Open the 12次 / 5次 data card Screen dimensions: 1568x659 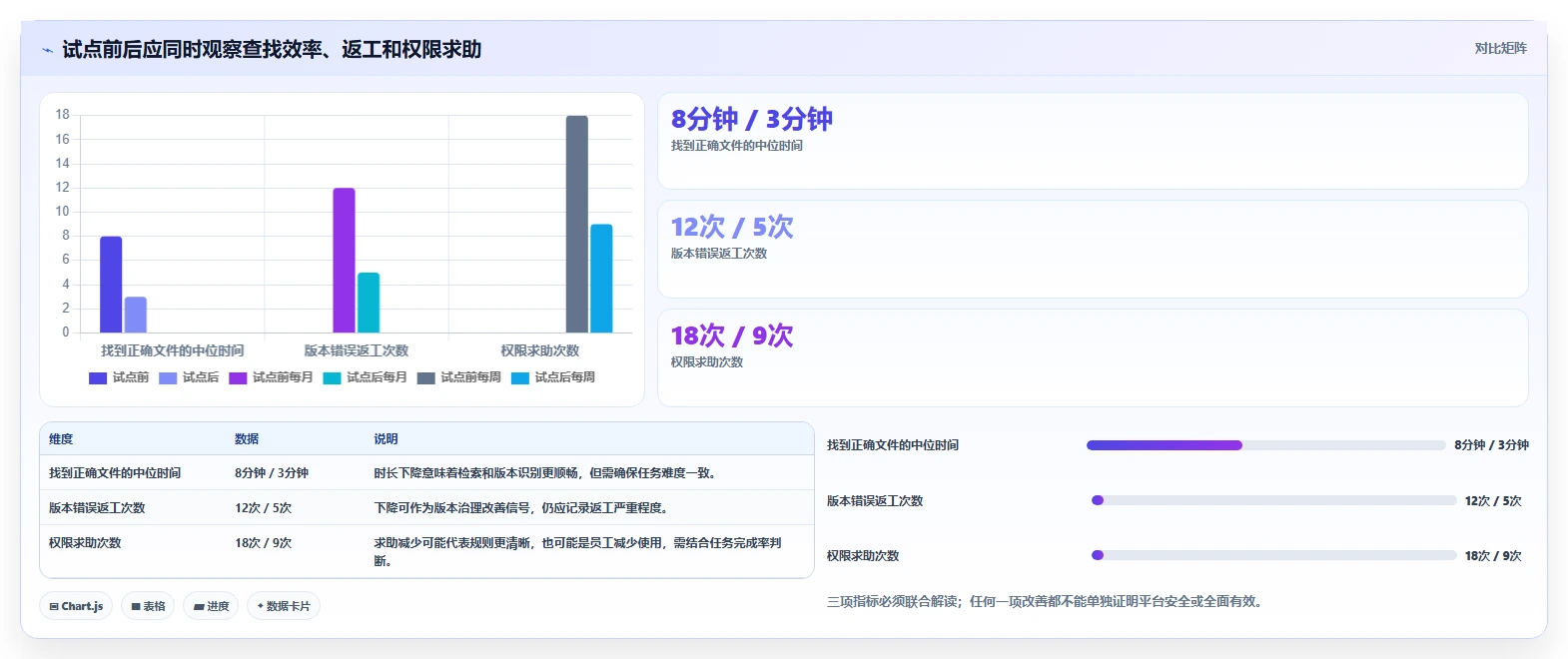pyautogui.click(x=1093, y=250)
